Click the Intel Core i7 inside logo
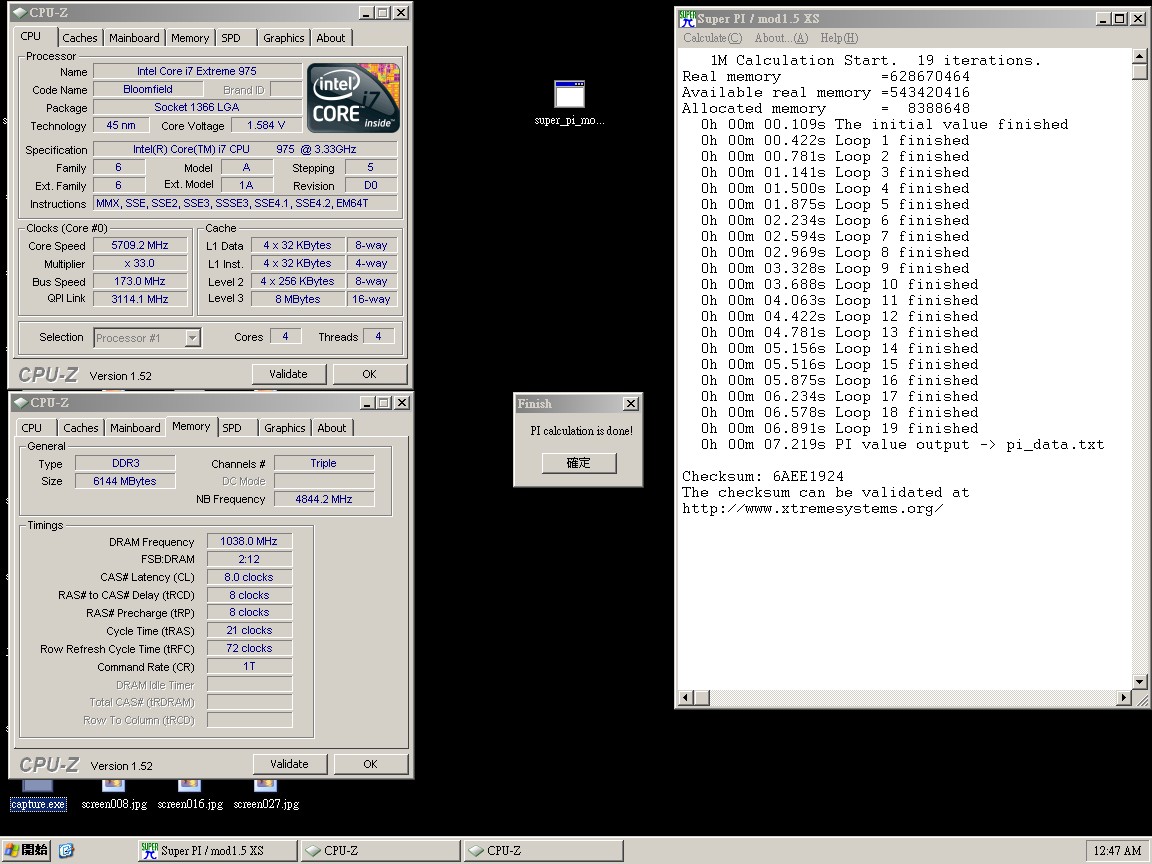This screenshot has height=864, width=1152. tap(353, 98)
